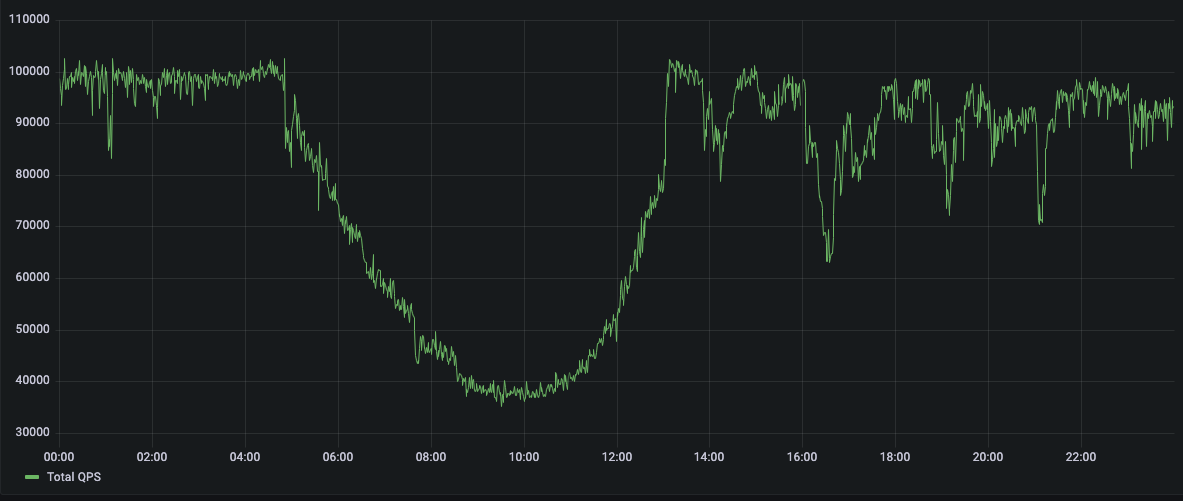This screenshot has width=1183, height=501.
Task: Click the 06:00 time axis label
Action: click(338, 456)
